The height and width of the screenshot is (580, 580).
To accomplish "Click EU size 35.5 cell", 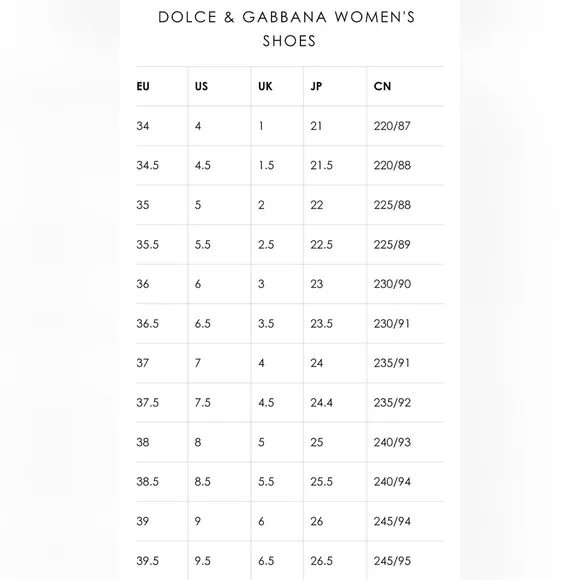I will coord(148,245).
